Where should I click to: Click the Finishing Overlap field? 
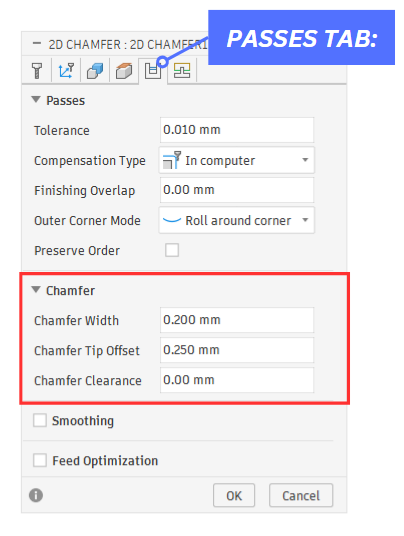pos(237,190)
